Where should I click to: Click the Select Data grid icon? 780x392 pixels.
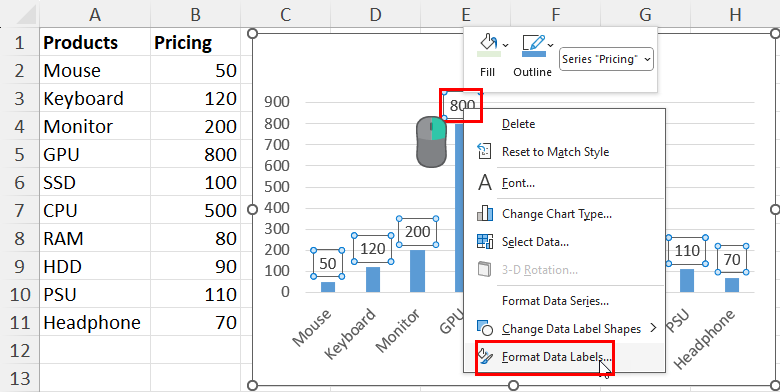tap(485, 241)
